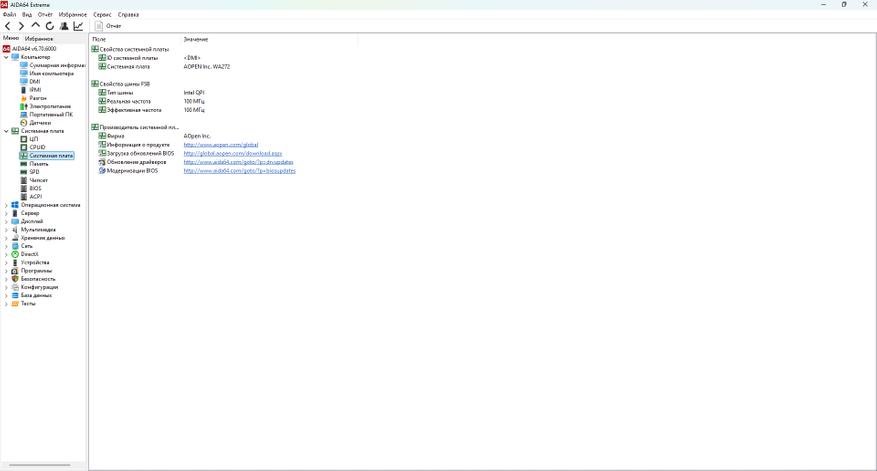Screen dimensions: 877x471
Task: Expand the Хранение данных branch arrow
Action: click(x=6, y=238)
